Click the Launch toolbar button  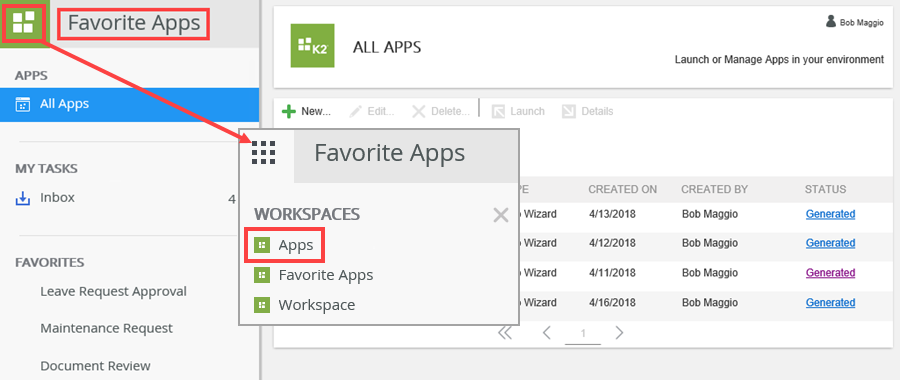click(518, 111)
